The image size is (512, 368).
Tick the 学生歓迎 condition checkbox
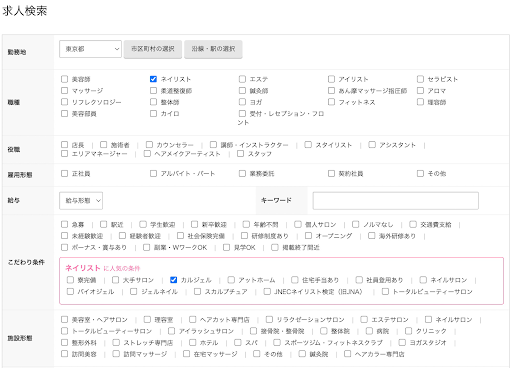coord(143,224)
